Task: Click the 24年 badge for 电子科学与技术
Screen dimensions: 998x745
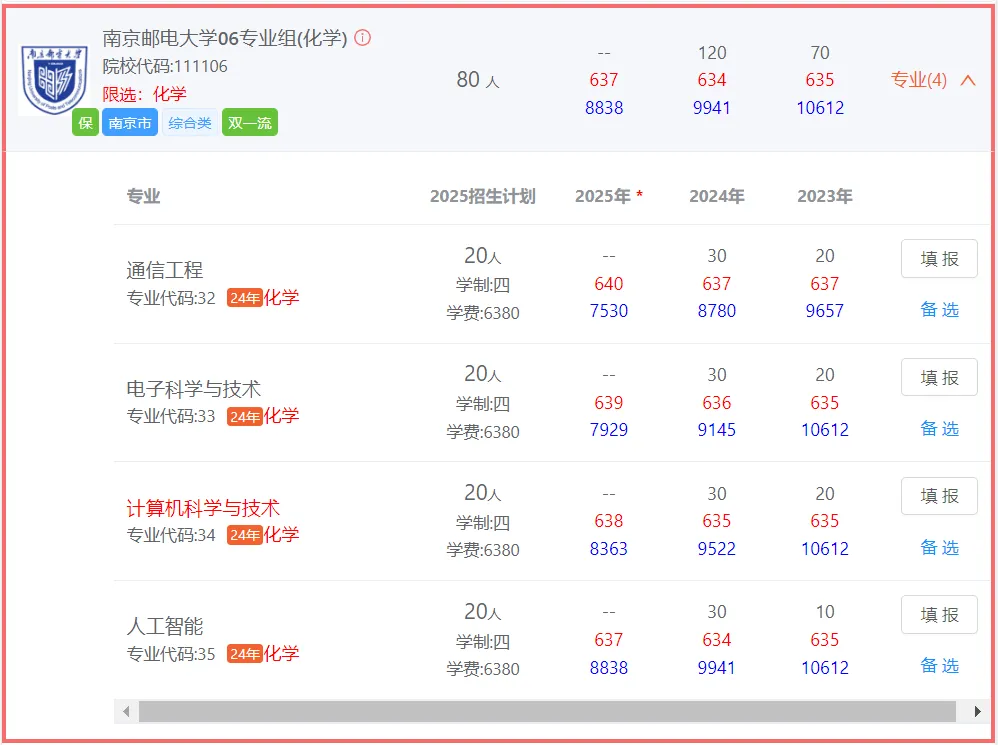Action: click(x=244, y=417)
